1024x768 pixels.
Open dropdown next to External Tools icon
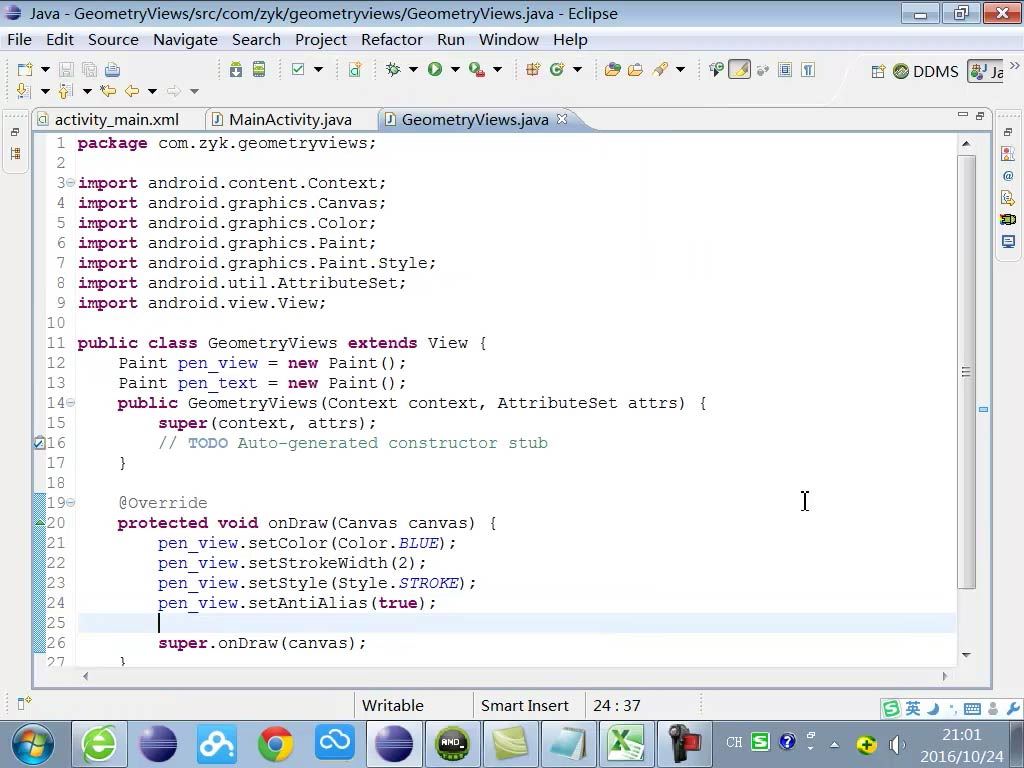point(497,69)
